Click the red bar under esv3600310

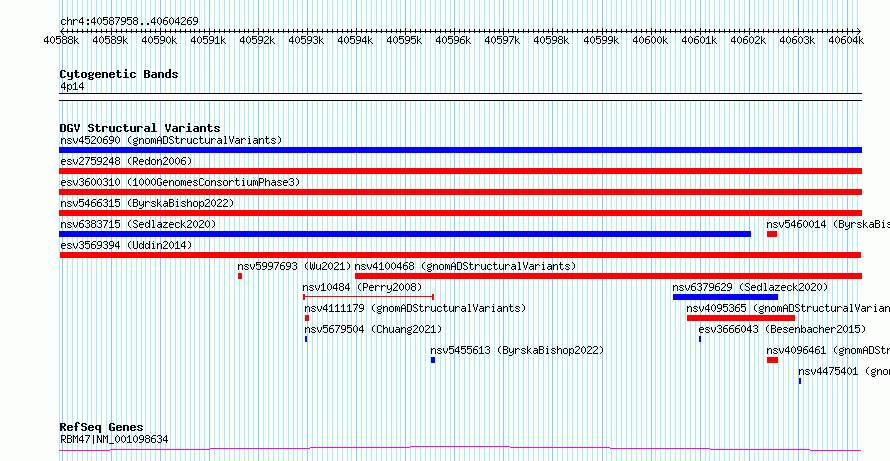pyautogui.click(x=460, y=192)
